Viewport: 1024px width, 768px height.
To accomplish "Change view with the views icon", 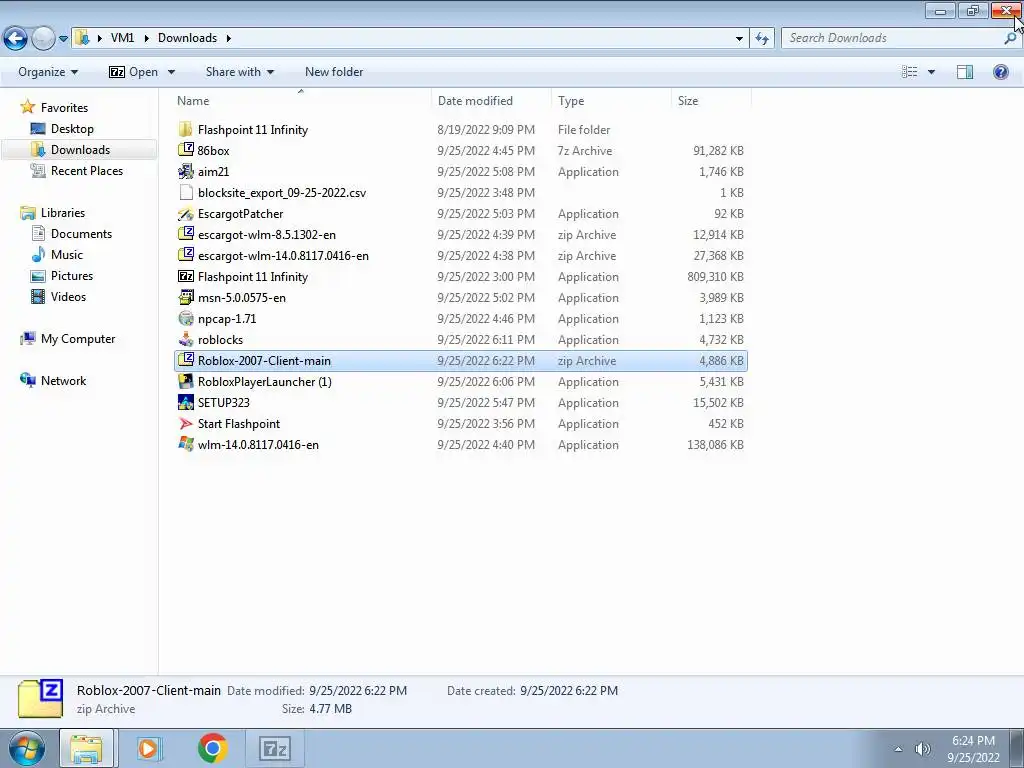I will pos(909,72).
